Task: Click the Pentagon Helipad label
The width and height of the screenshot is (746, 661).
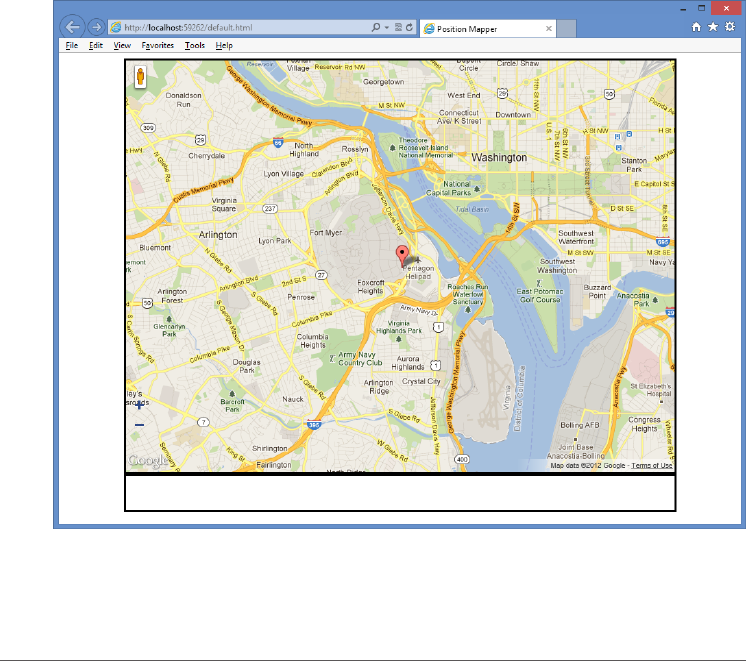Action: (x=418, y=272)
